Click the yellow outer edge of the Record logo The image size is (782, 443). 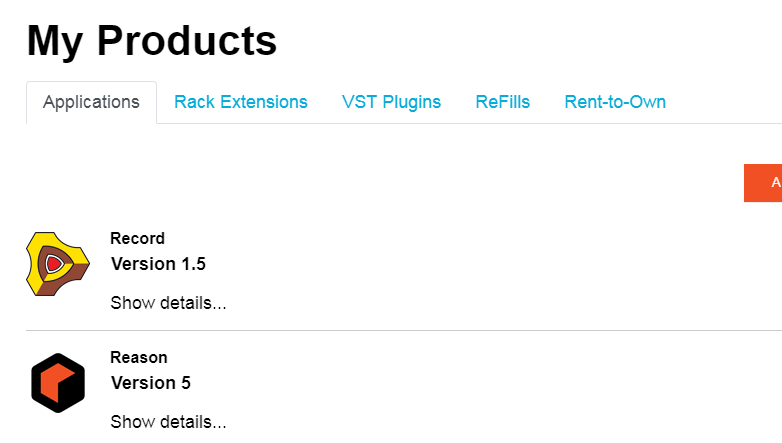pos(37,246)
